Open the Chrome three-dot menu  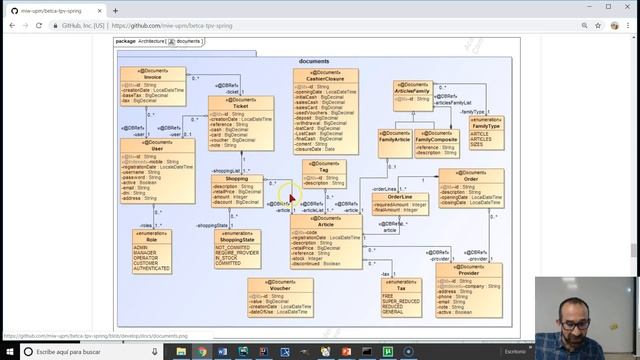[628, 25]
